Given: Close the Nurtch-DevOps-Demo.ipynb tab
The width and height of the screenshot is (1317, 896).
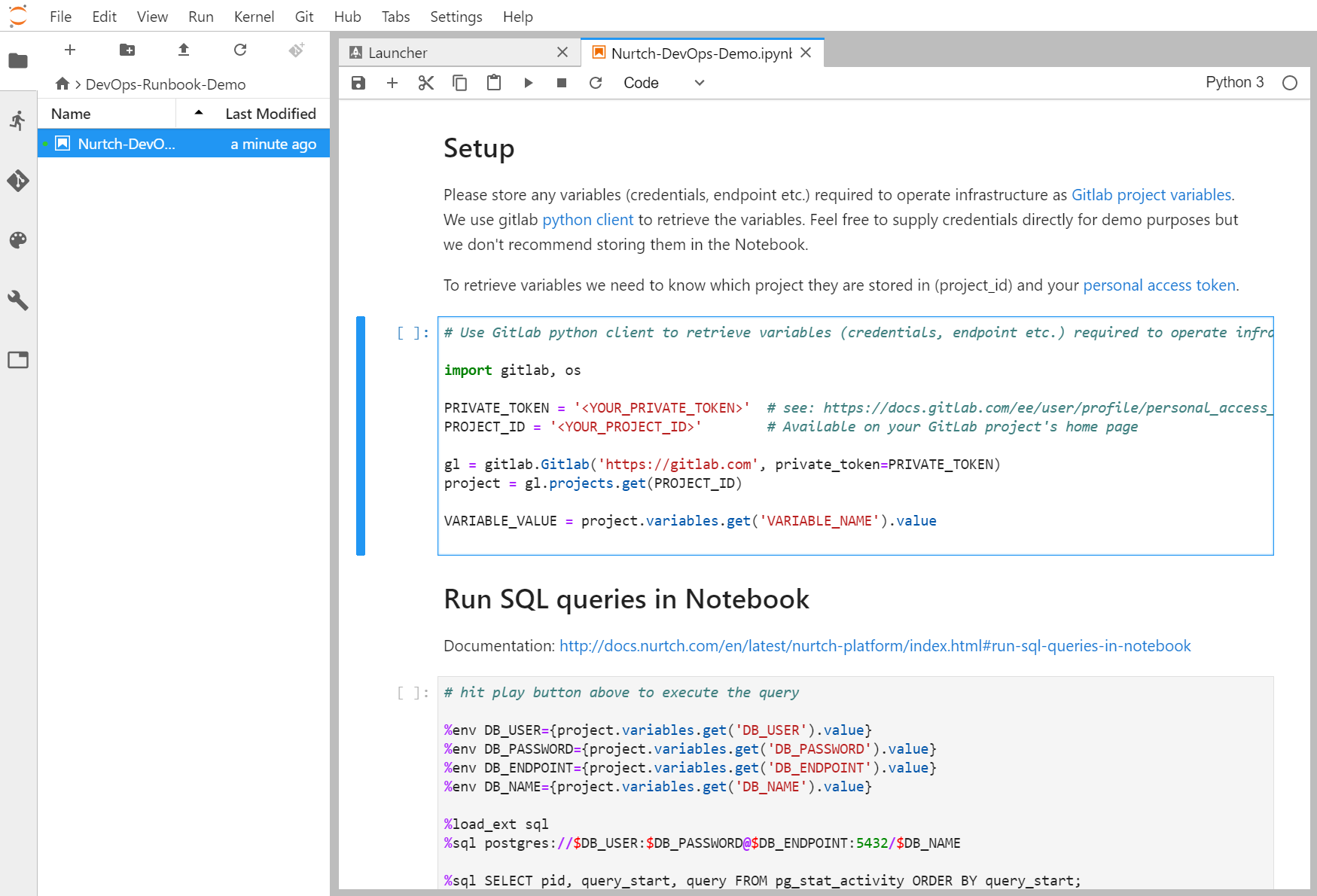Looking at the screenshot, I should 806,53.
